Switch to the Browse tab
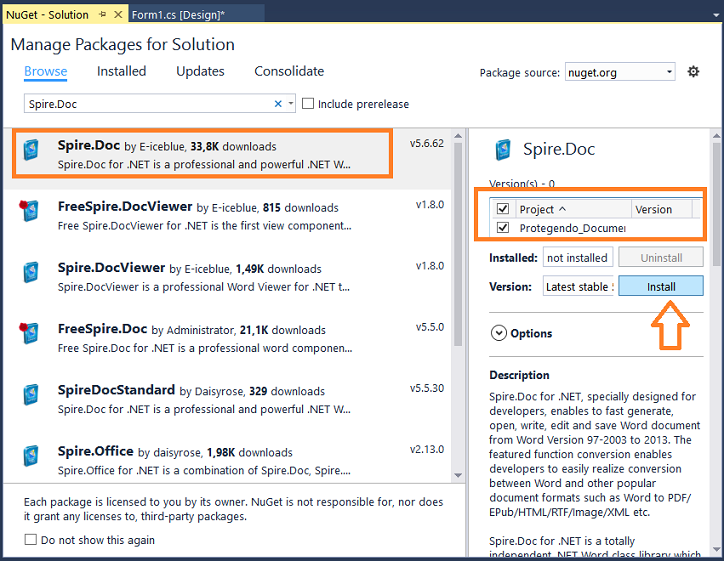Screen dimensions: 724x561 46,71
